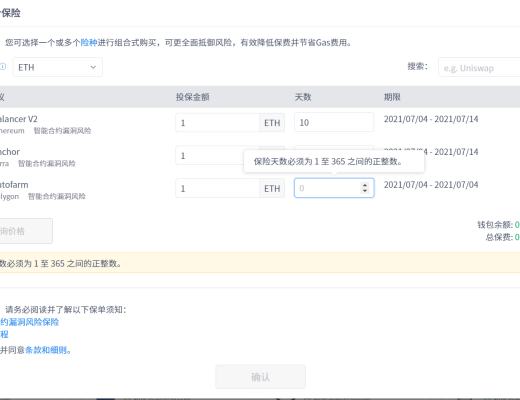Edit days field for Balancer V2
This screenshot has width=520, height=400.
[x=334, y=122]
